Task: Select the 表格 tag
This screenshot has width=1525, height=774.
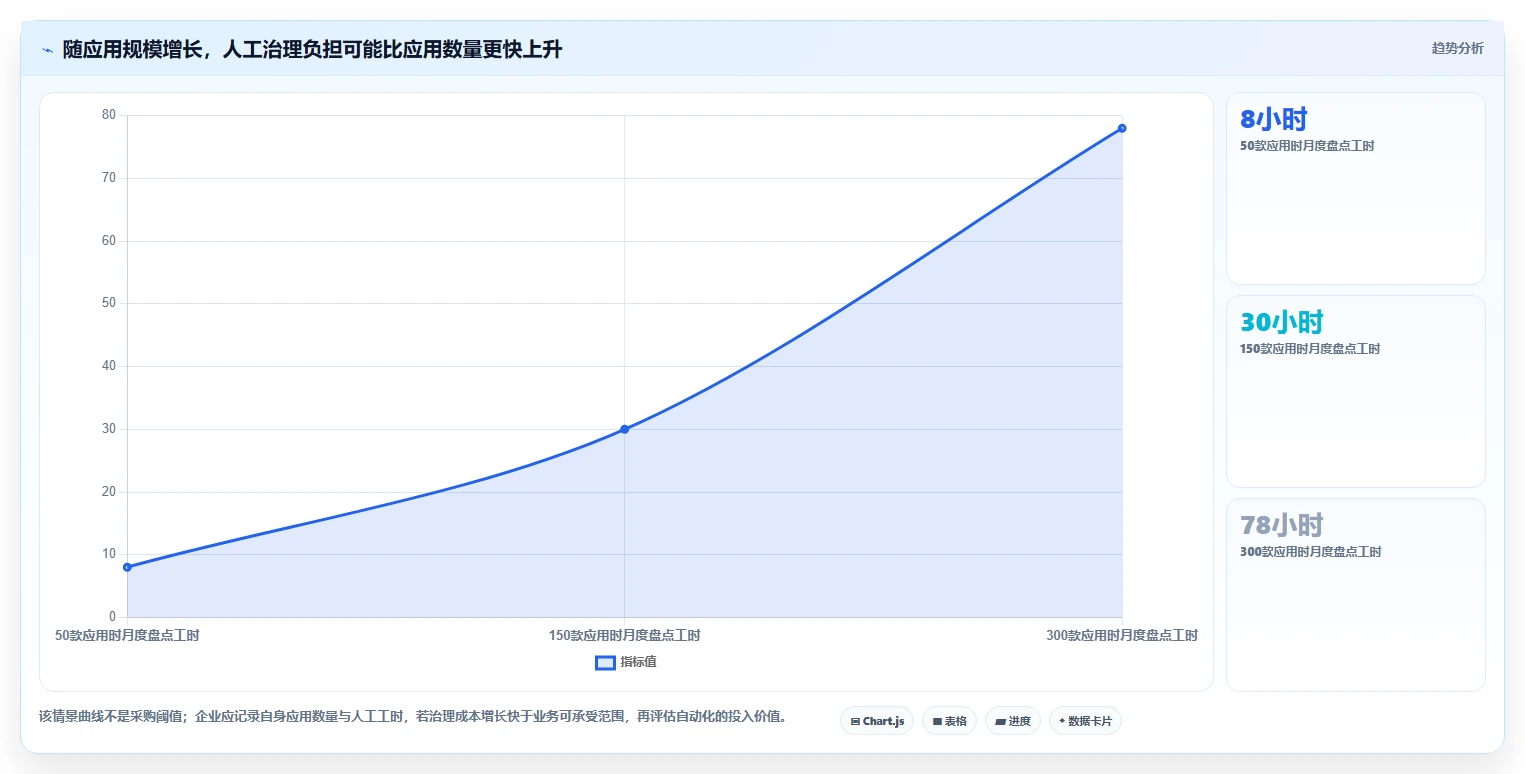Action: point(949,721)
